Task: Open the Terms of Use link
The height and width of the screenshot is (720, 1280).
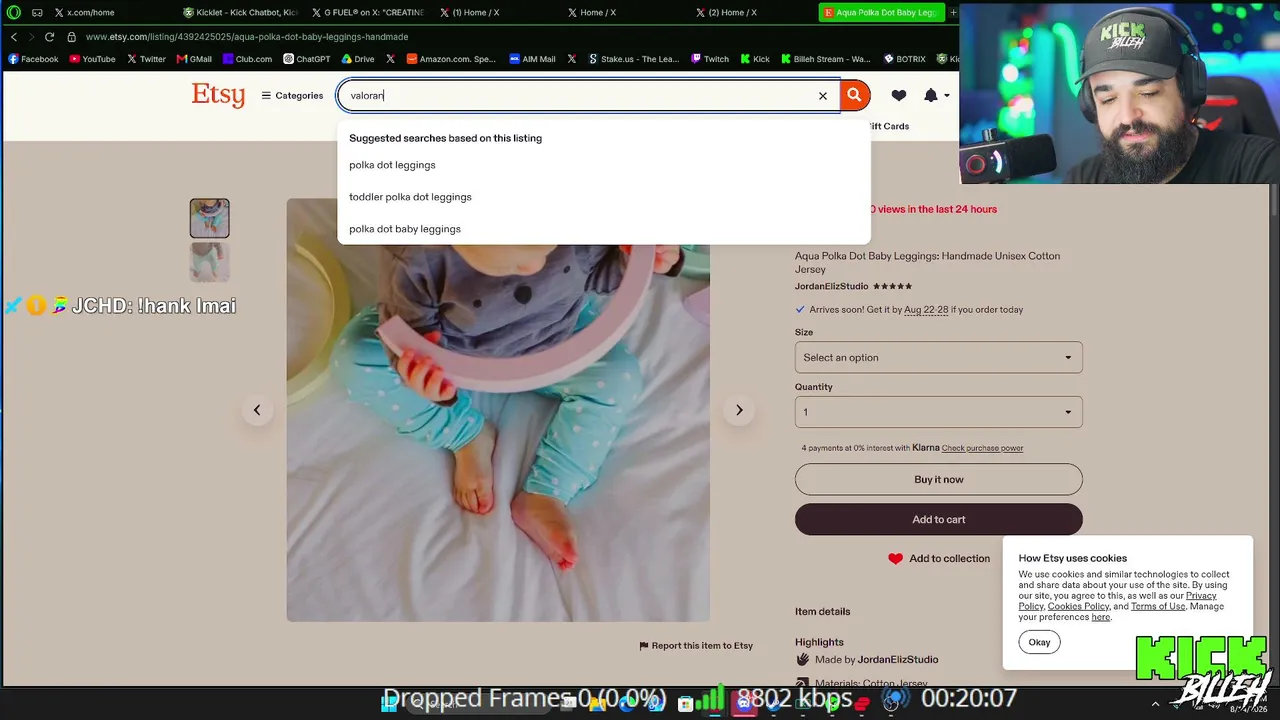Action: coord(1158,606)
